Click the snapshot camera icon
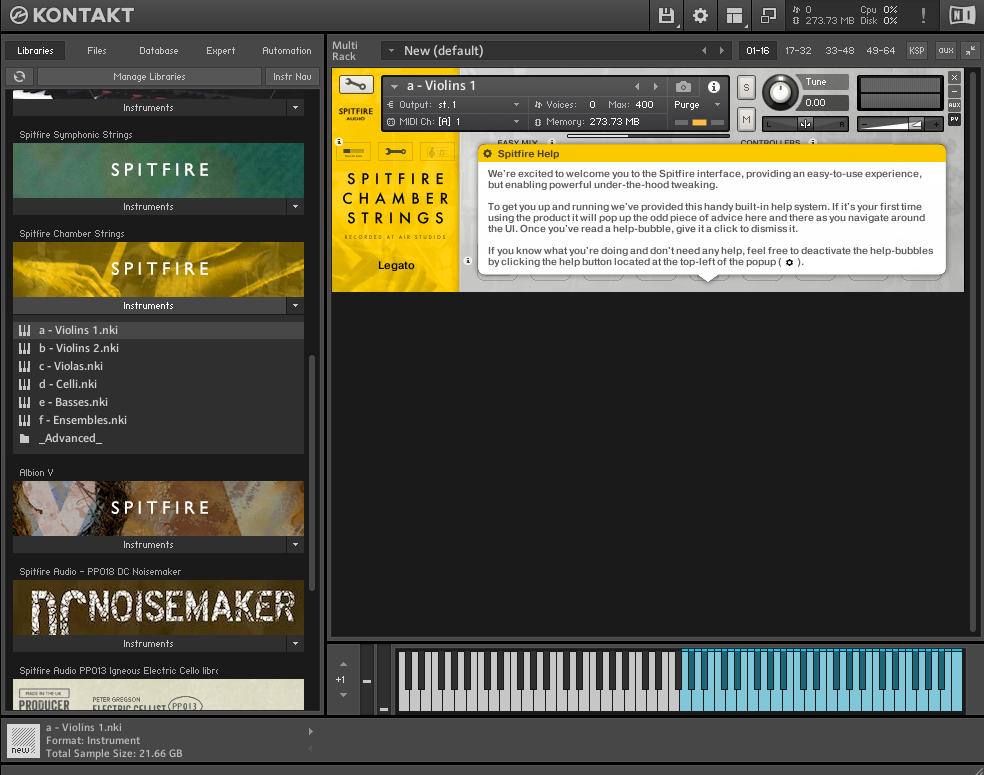The height and width of the screenshot is (775, 984). click(x=683, y=87)
